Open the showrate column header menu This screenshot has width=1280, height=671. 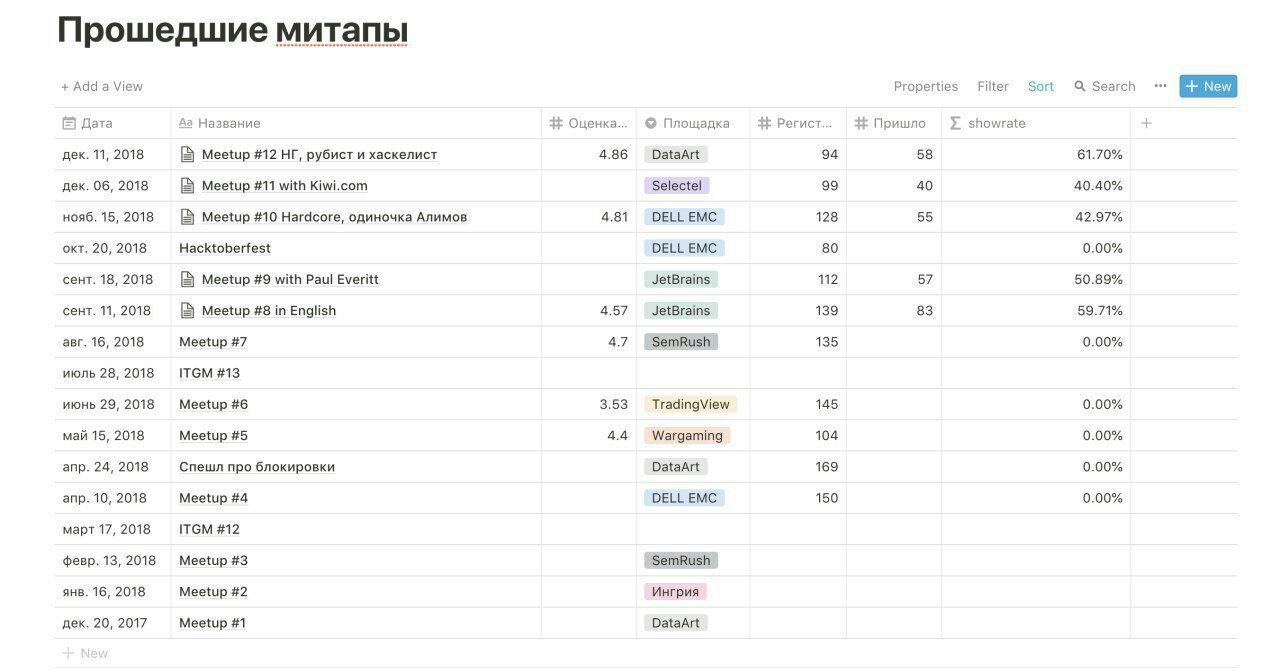point(1036,123)
